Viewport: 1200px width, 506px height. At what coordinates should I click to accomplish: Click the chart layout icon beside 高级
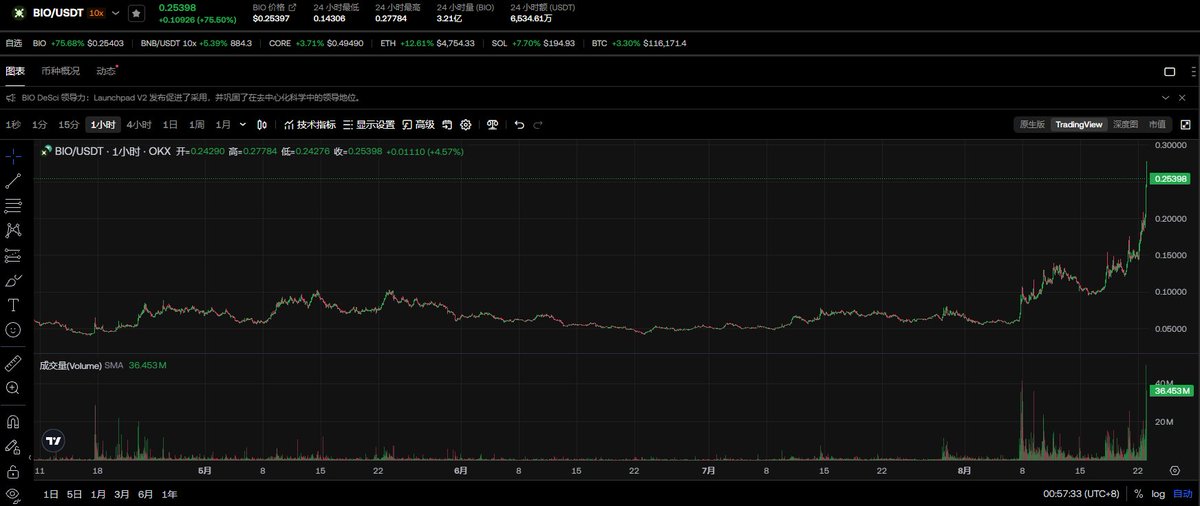(447, 125)
